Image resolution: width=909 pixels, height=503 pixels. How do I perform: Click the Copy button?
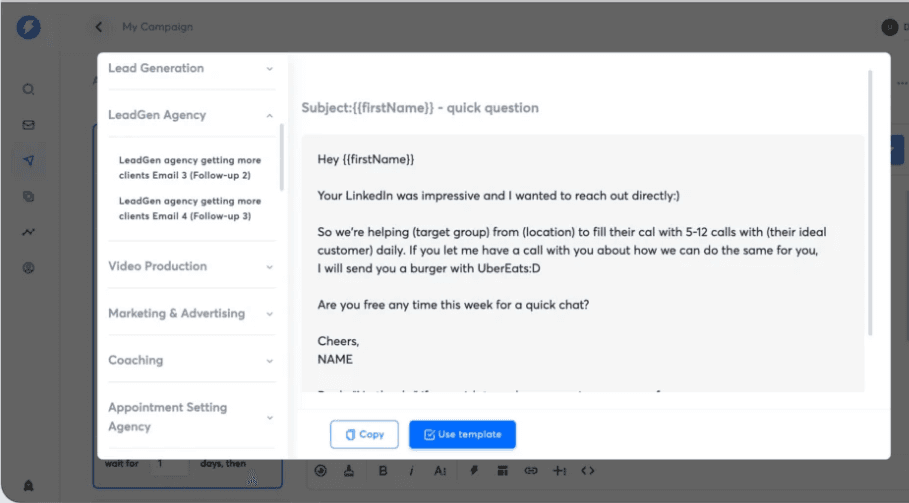364,434
